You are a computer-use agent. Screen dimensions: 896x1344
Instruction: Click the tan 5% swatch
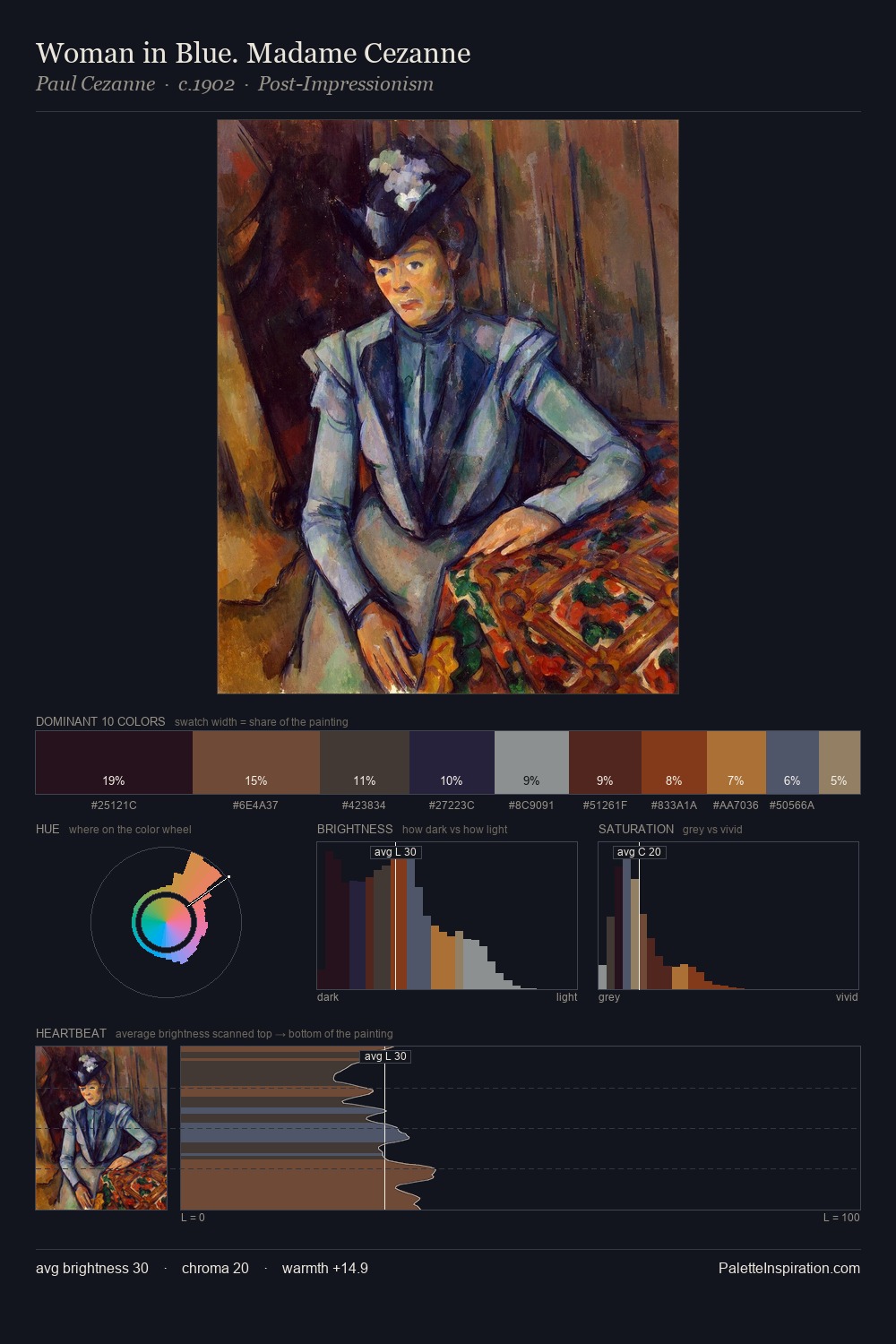pos(840,762)
